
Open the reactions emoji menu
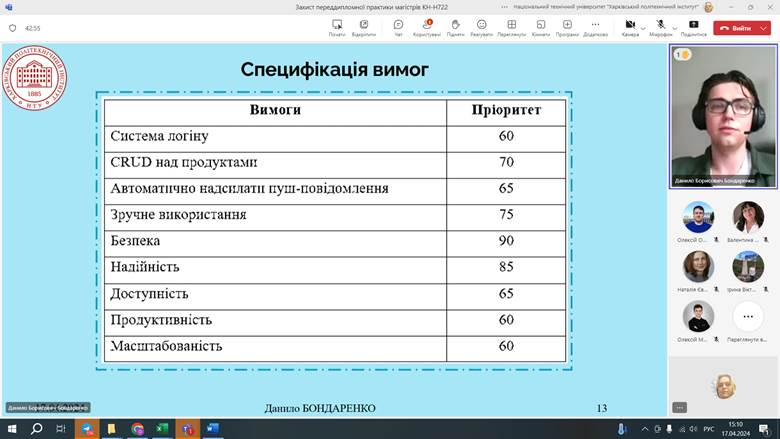pos(482,28)
